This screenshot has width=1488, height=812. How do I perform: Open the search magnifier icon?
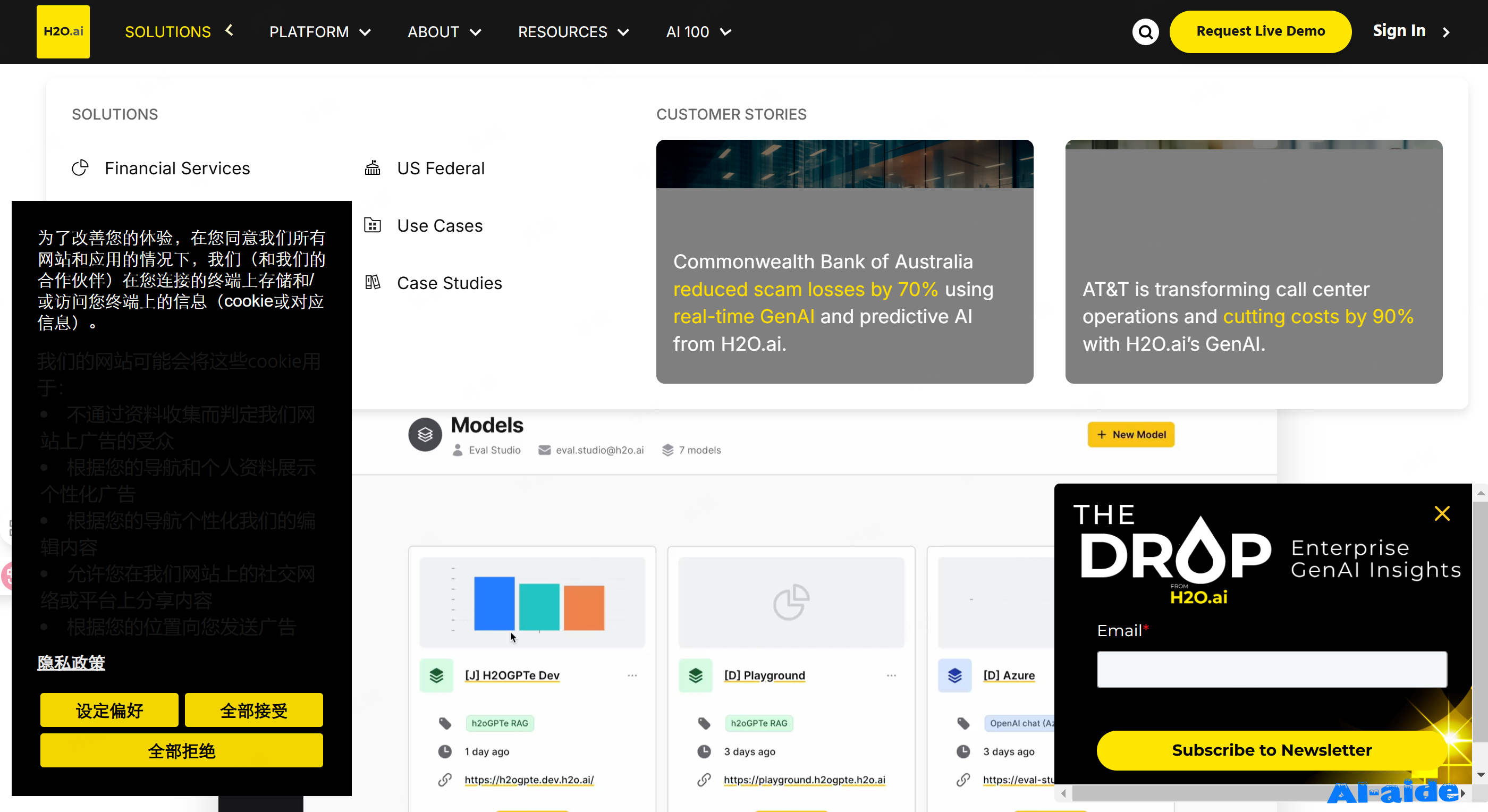tap(1145, 32)
